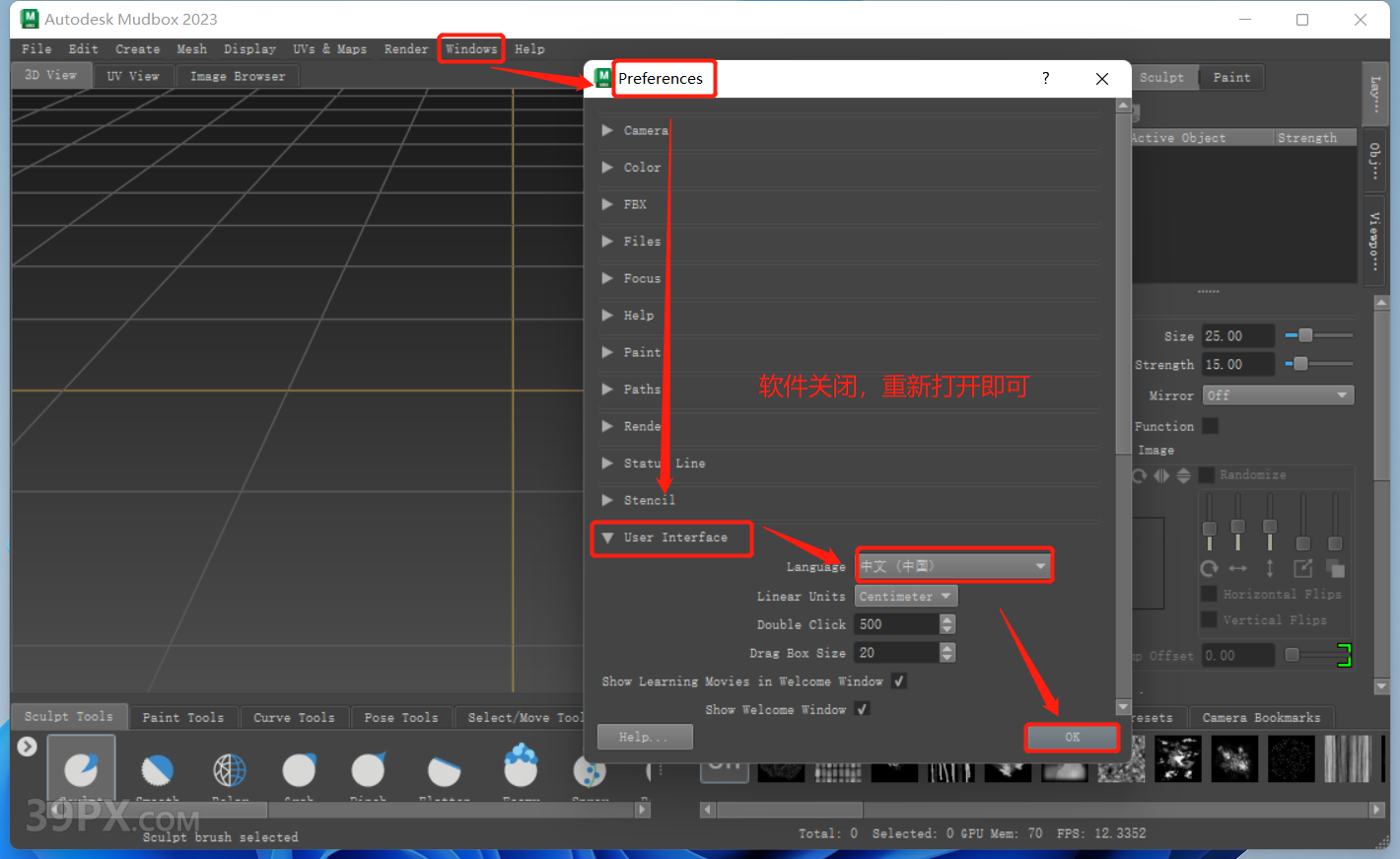The image size is (1400, 859).
Task: Pick the Relax tool globe icon
Action: (230, 769)
